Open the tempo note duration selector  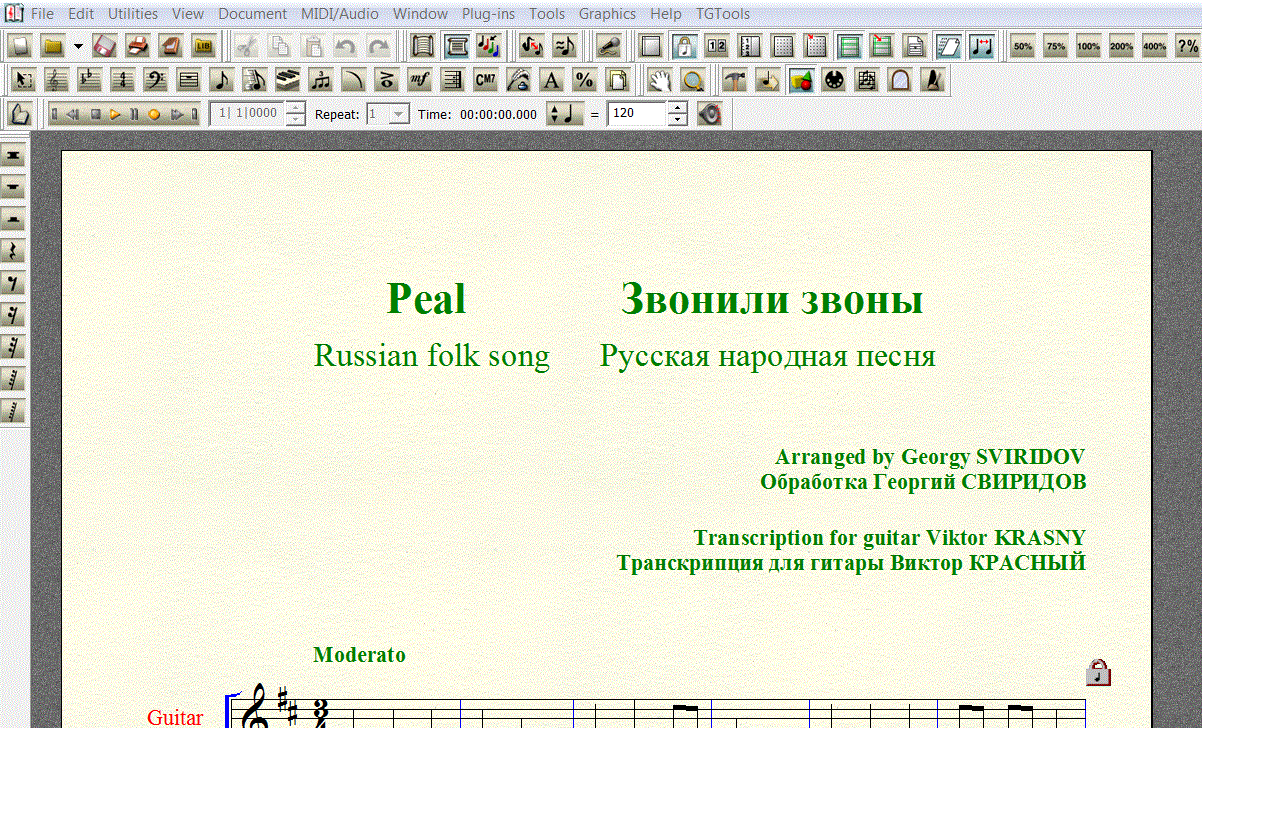coord(565,114)
